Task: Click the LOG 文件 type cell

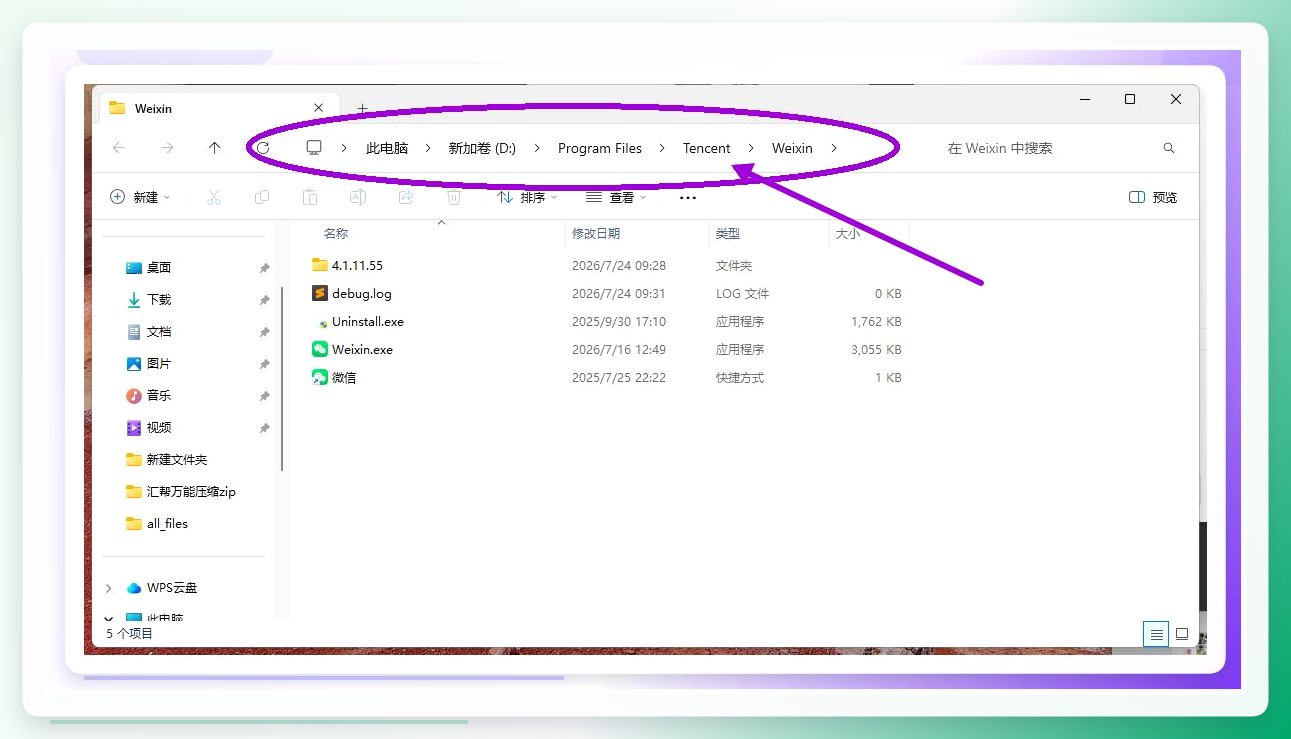Action: [x=742, y=294]
